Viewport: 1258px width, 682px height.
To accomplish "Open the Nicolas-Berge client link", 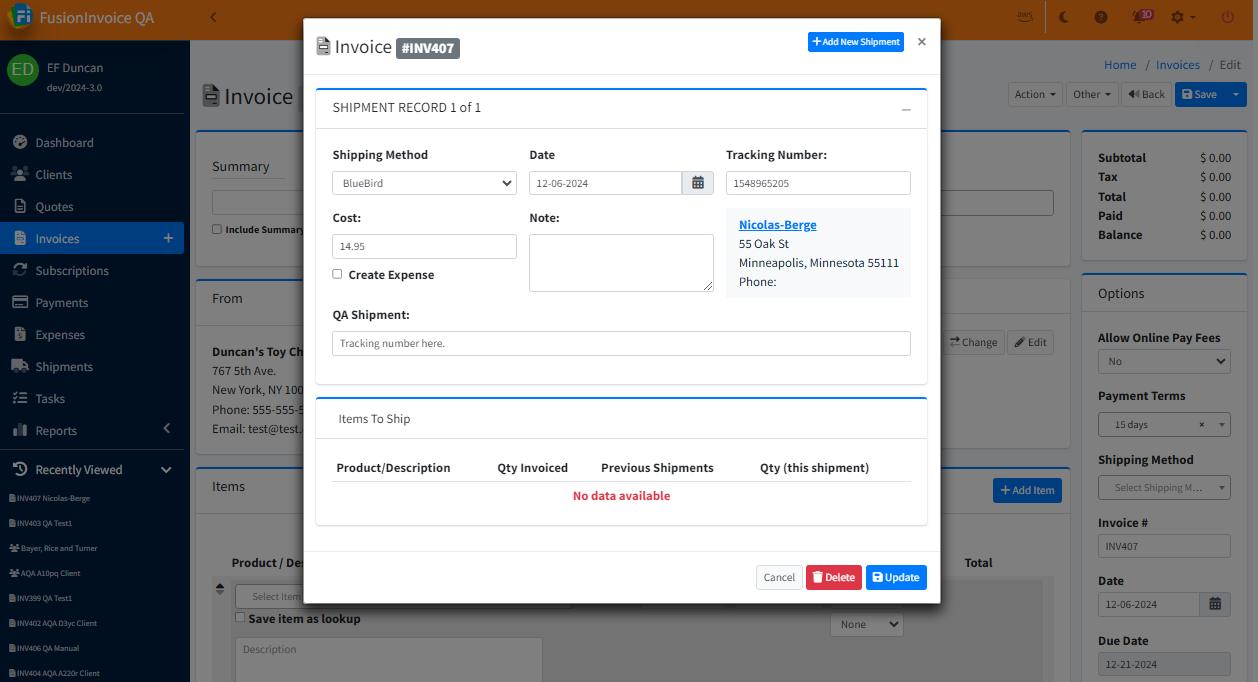I will click(x=777, y=225).
